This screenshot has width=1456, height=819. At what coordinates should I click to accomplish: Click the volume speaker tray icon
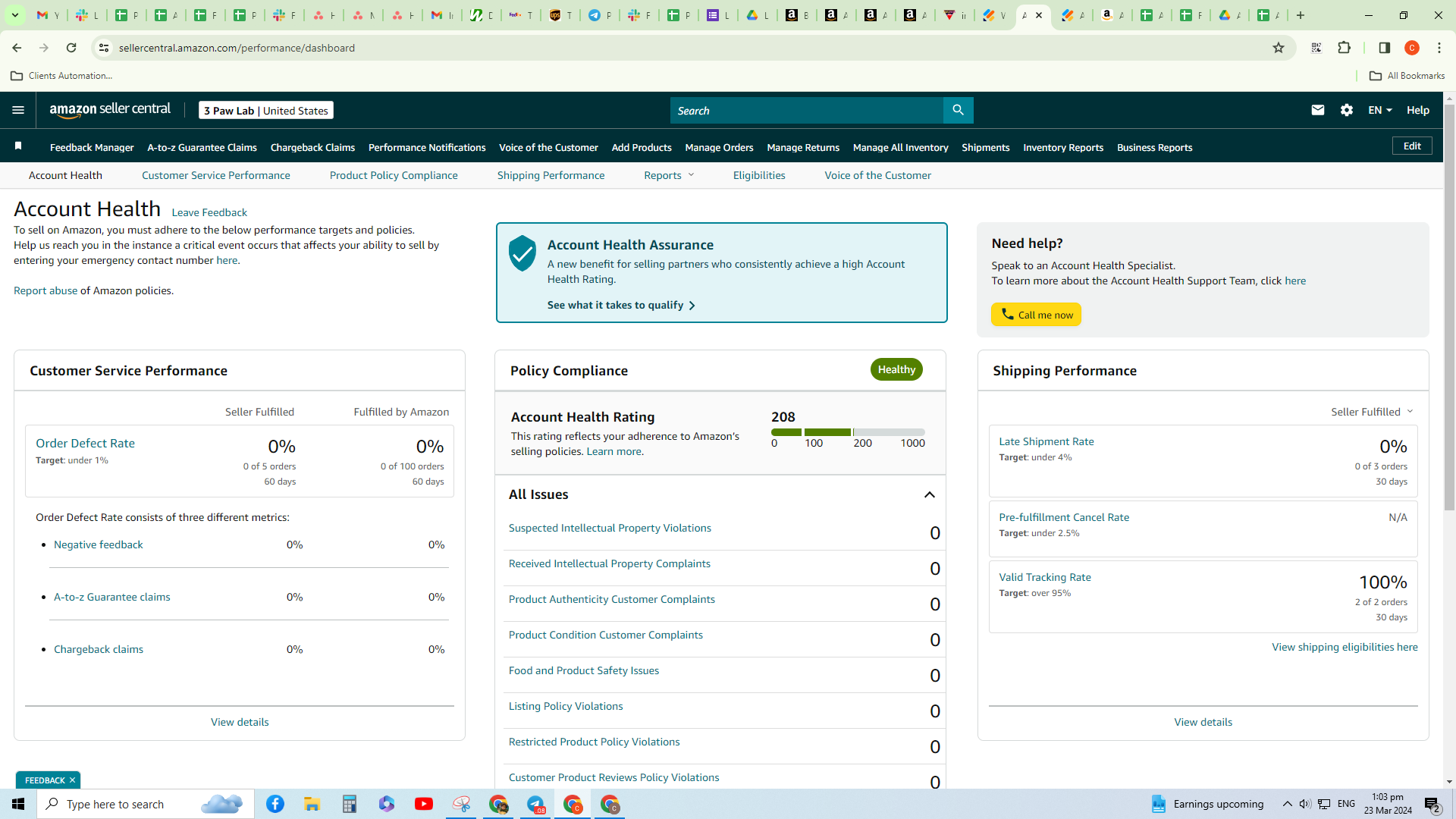click(1304, 804)
